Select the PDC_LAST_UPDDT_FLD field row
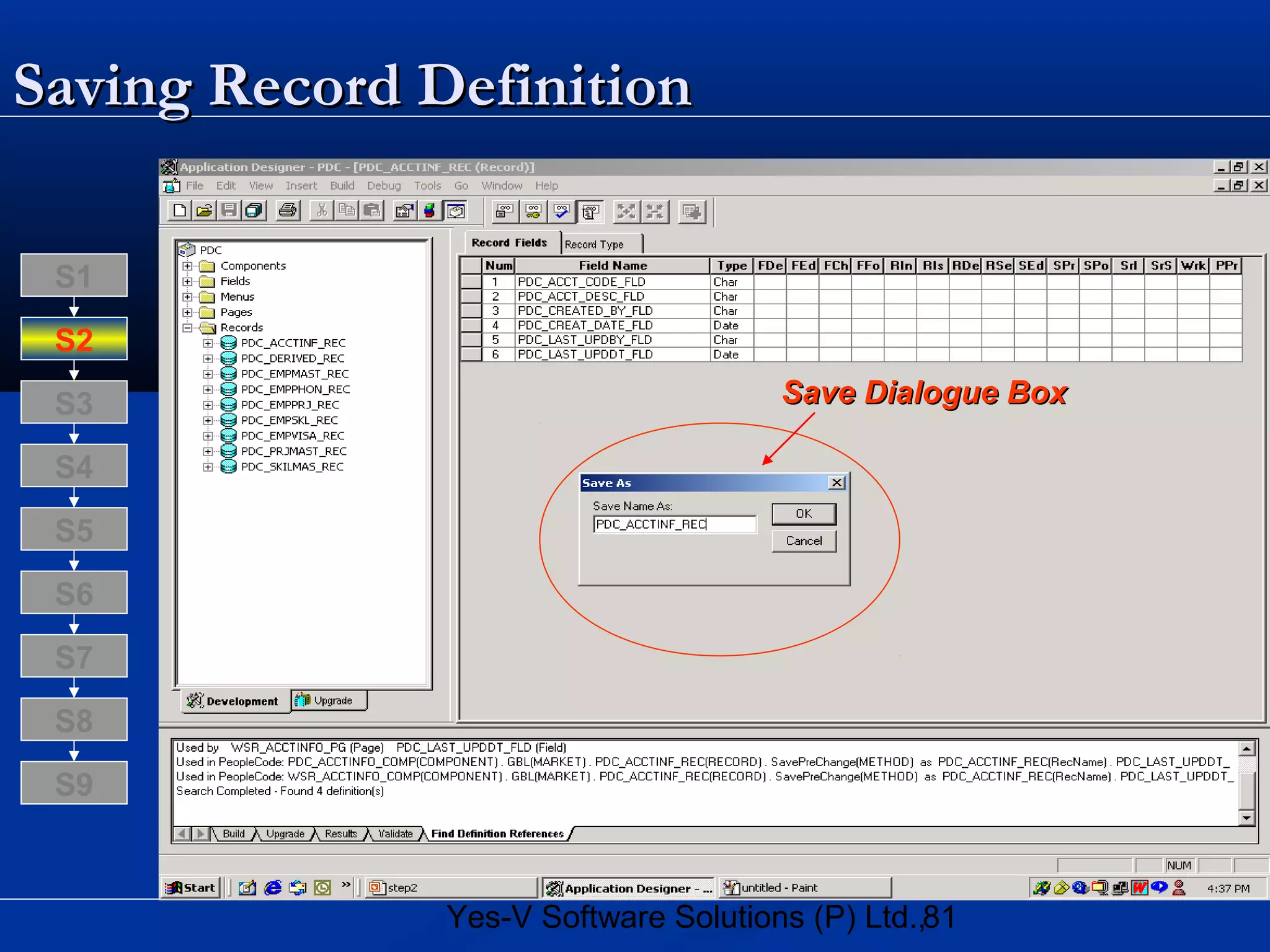This screenshot has height=952, width=1270. point(851,355)
